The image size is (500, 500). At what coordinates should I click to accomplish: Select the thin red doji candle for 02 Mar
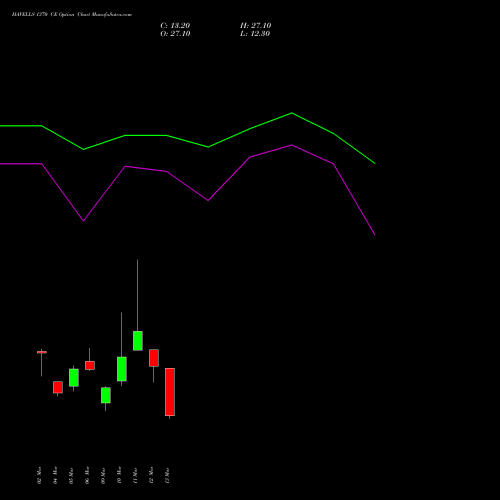pyautogui.click(x=42, y=352)
